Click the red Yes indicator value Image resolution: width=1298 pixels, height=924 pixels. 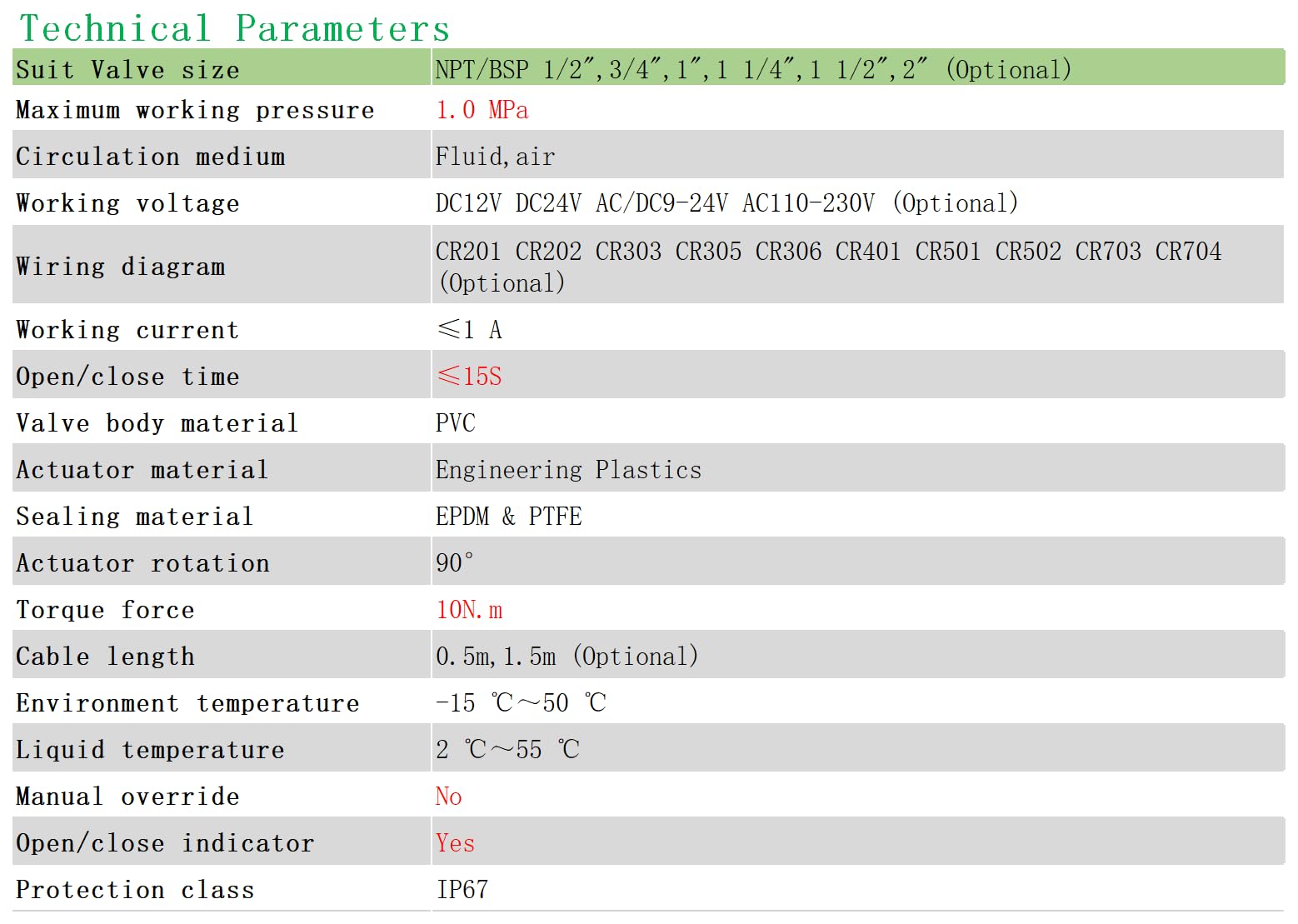click(455, 843)
